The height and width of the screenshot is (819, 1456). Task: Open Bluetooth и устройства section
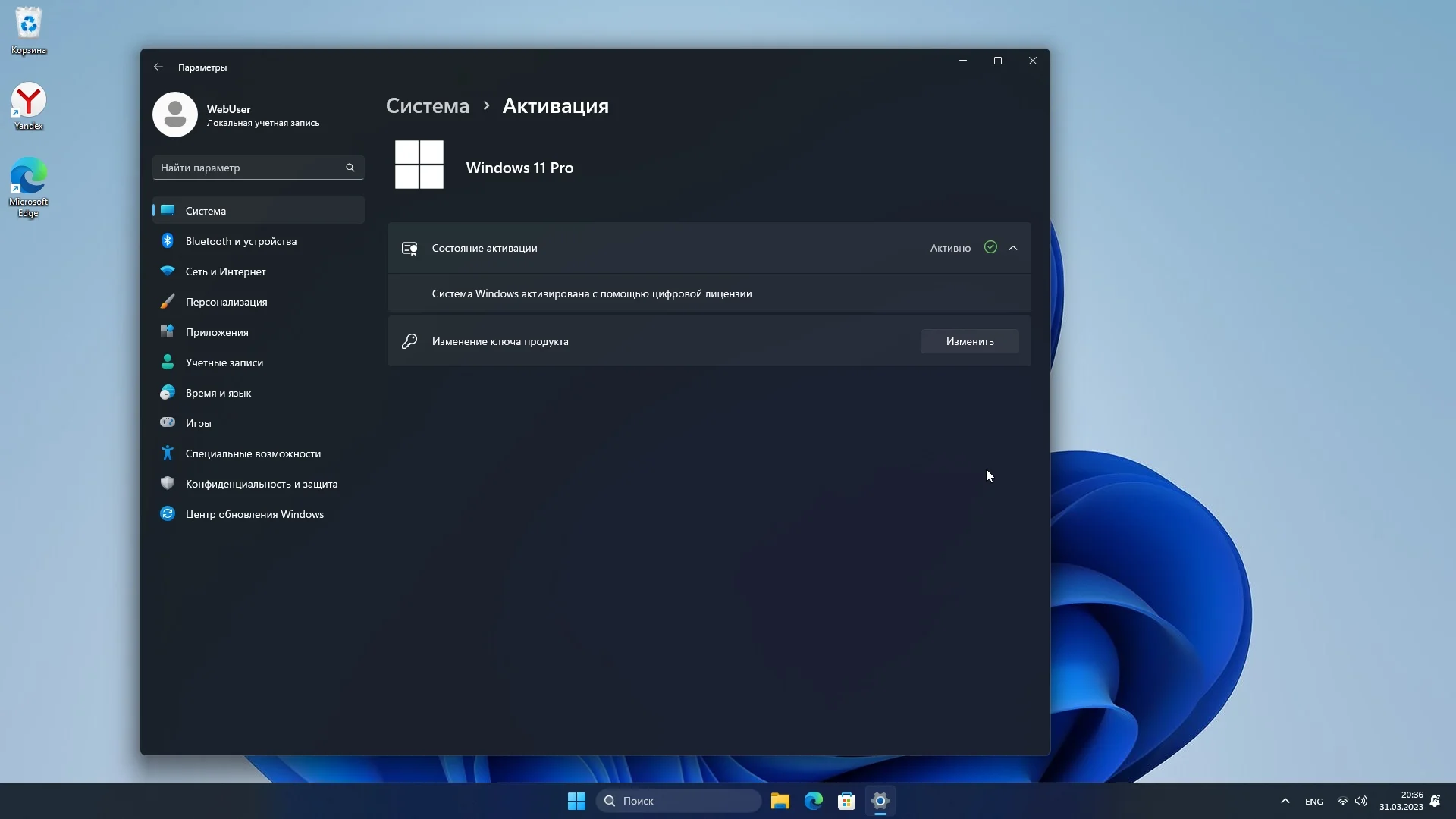point(241,241)
